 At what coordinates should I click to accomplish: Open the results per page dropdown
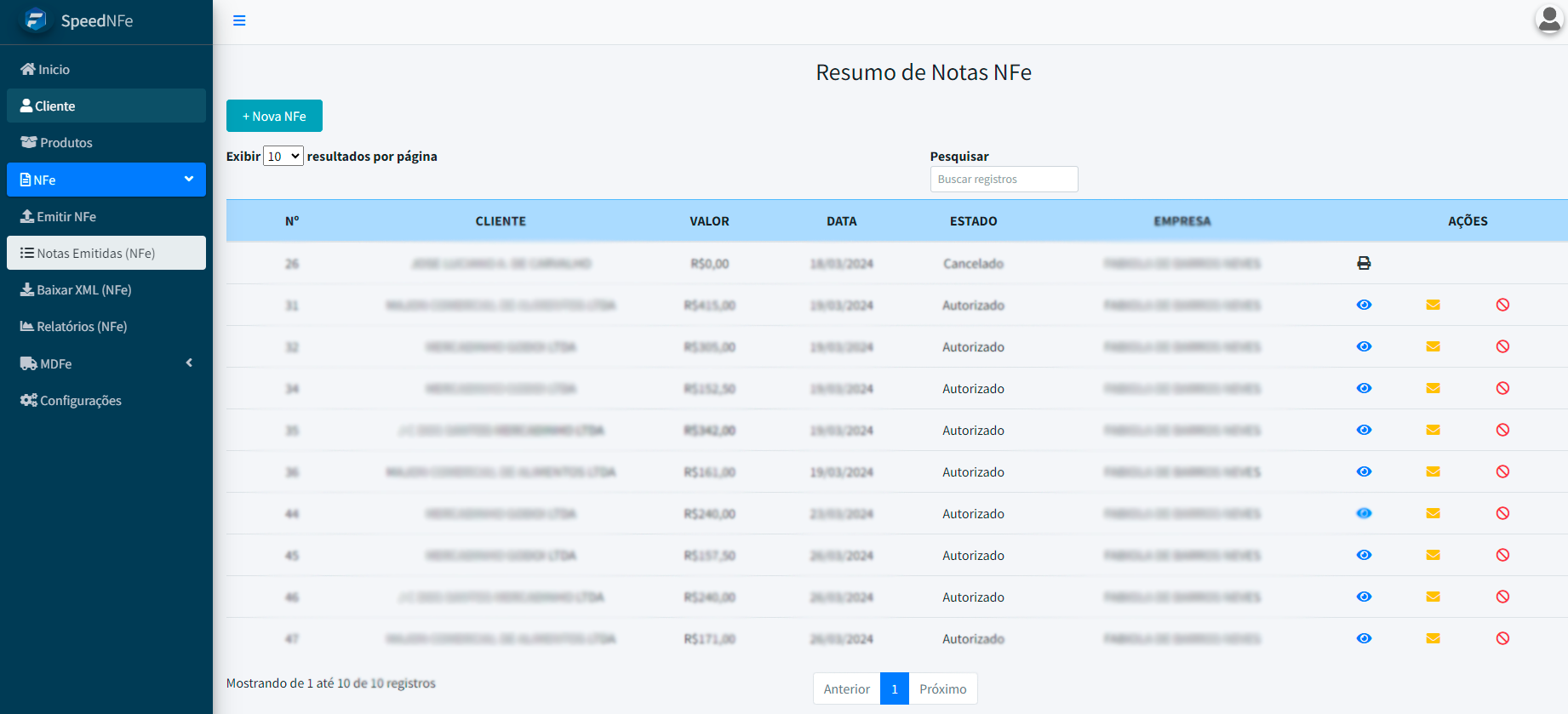(x=283, y=157)
